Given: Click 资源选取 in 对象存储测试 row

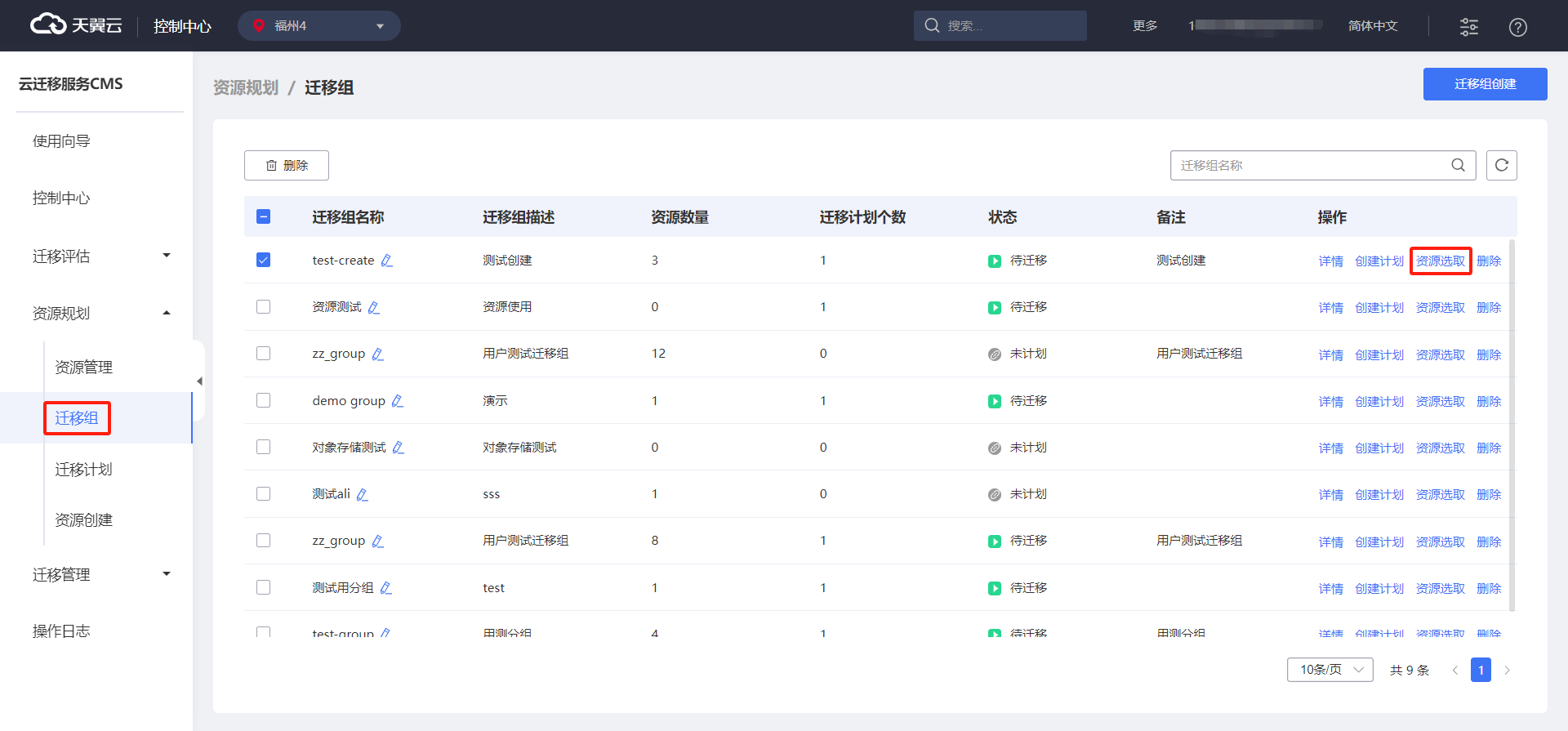Looking at the screenshot, I should (1440, 448).
